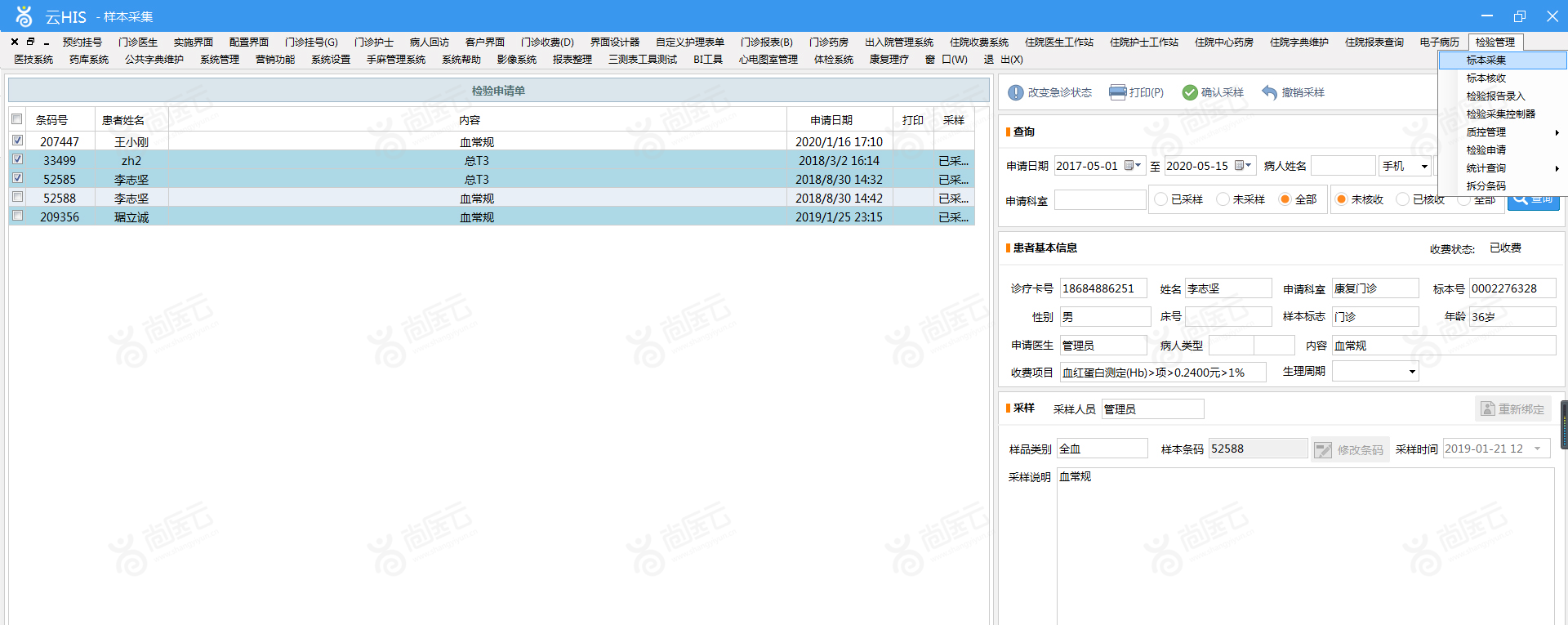Viewport: 1568px width, 625px height.
Task: Sort by 条码号 column header
Action: 60,120
